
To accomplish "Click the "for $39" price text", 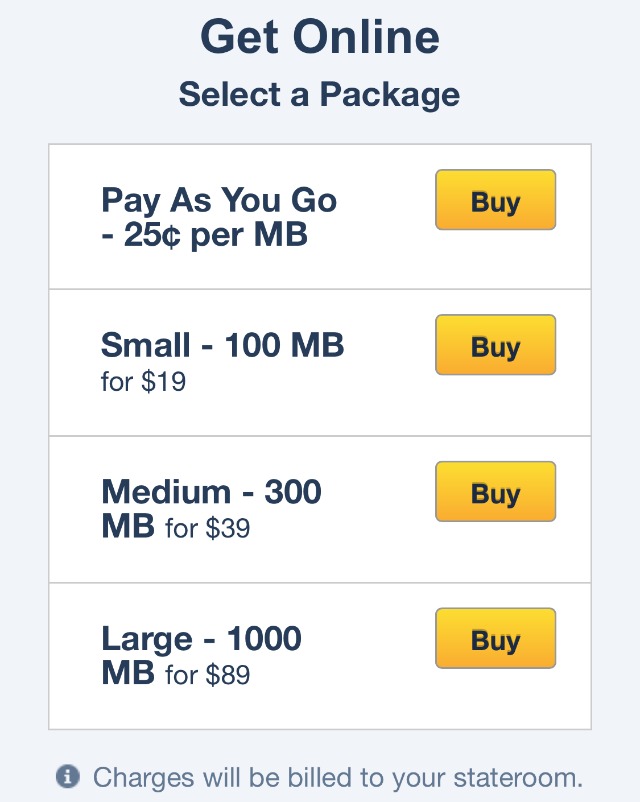I will tap(207, 528).
